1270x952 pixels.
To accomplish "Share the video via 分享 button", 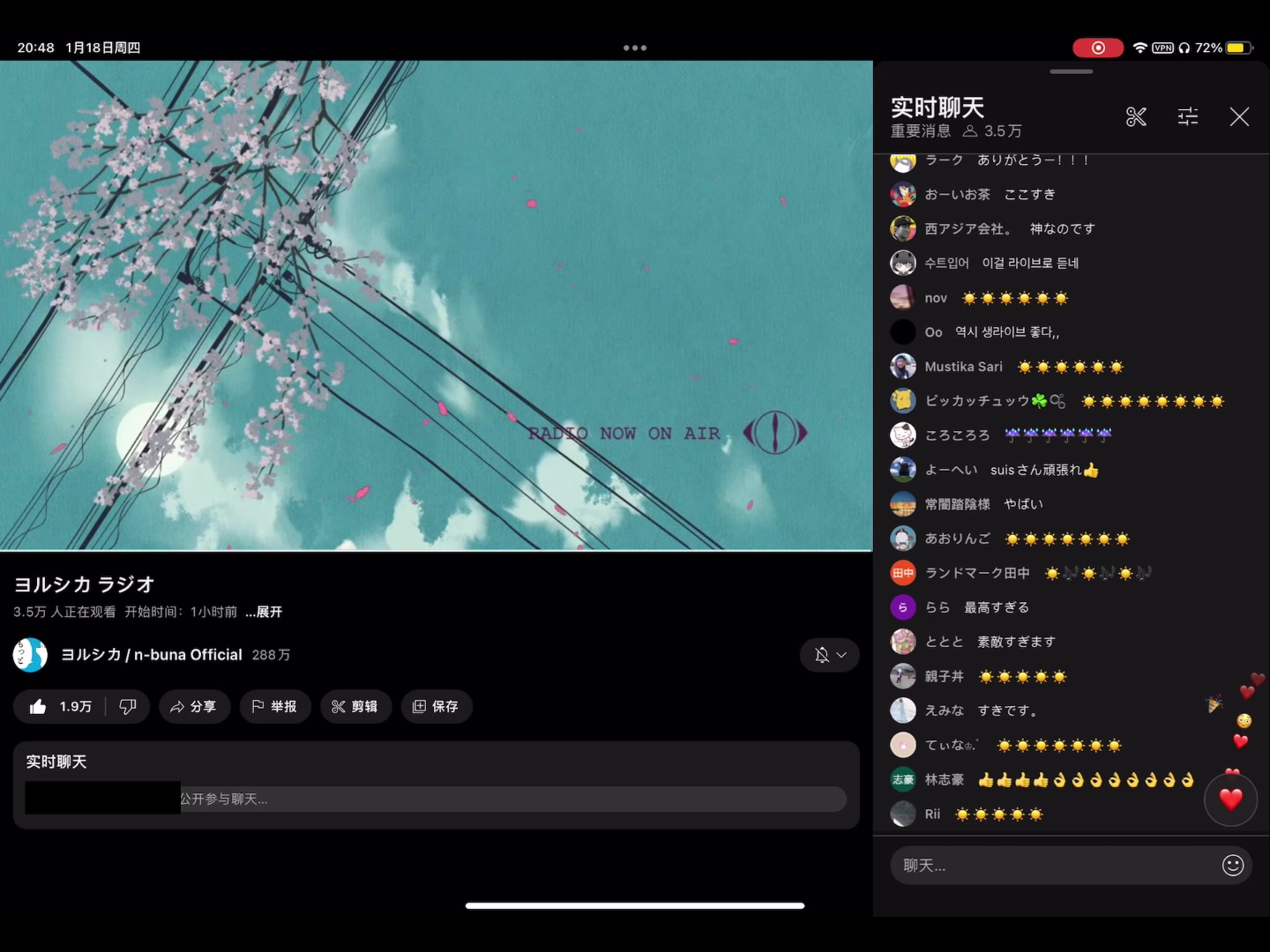I will click(194, 706).
